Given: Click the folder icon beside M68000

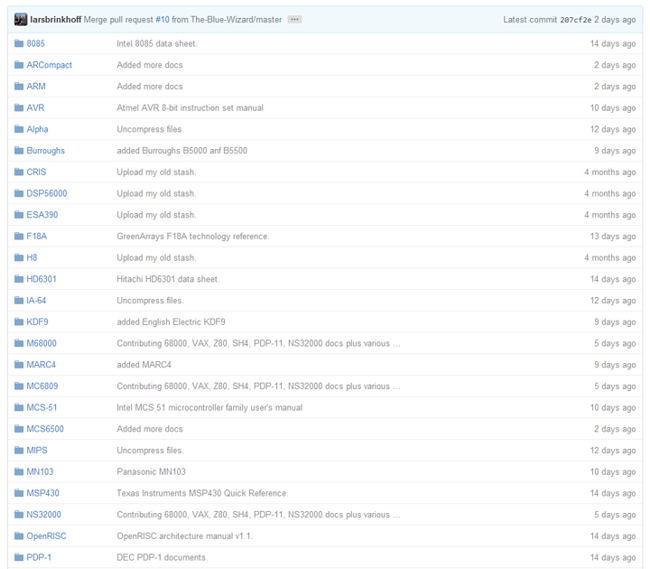Looking at the screenshot, I should (19, 343).
